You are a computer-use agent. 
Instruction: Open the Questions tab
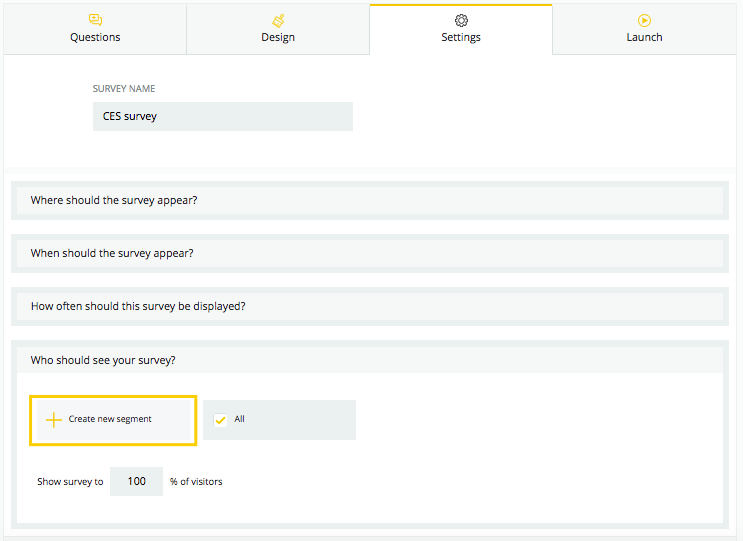coord(95,29)
